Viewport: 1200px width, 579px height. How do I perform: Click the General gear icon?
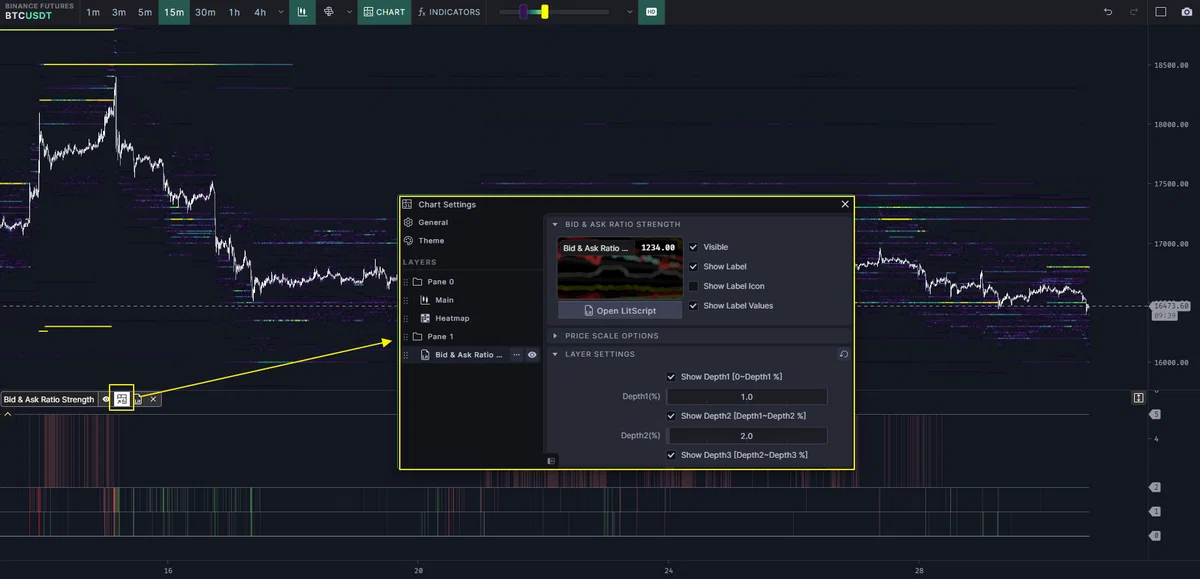click(408, 222)
